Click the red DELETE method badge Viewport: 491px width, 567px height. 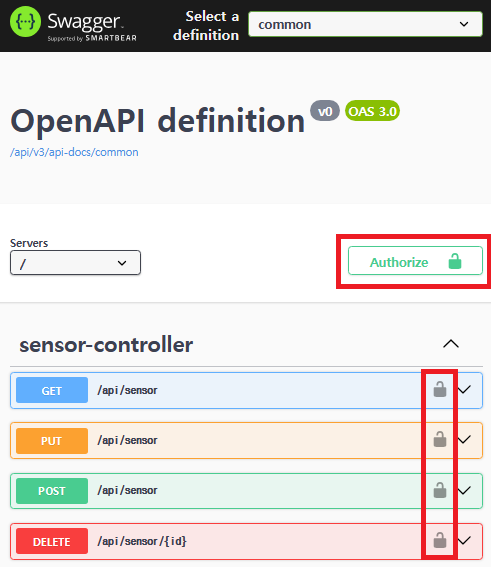pos(52,541)
